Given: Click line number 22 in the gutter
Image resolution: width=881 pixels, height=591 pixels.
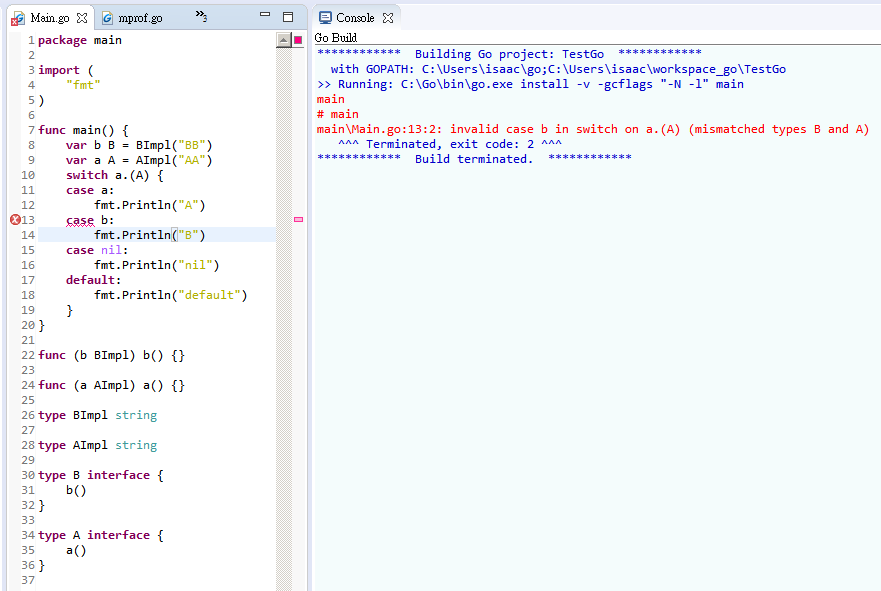Looking at the screenshot, I should tap(28, 355).
